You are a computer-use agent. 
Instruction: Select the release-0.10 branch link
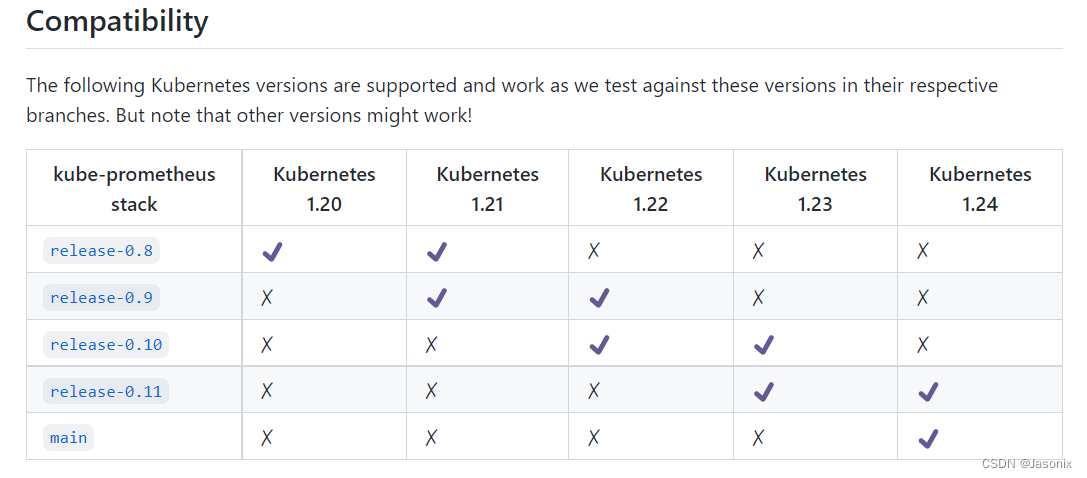pos(105,344)
